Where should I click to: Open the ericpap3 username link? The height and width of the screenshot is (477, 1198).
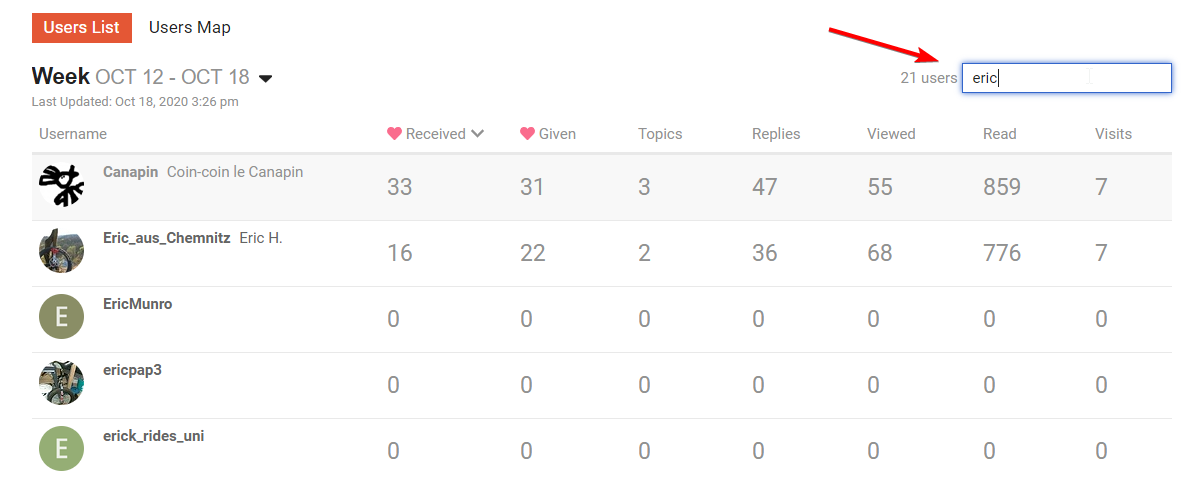(132, 370)
